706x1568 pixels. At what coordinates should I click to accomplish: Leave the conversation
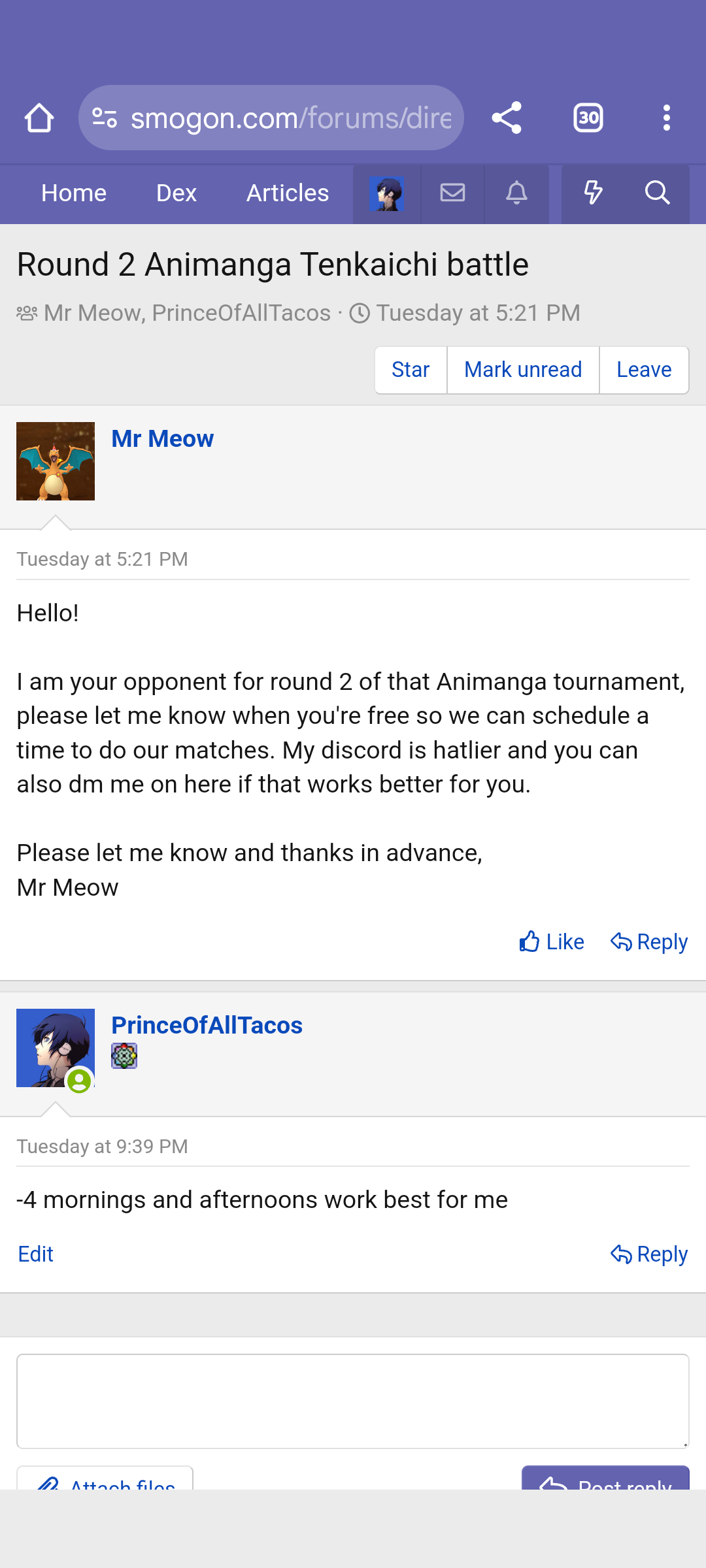[x=644, y=370]
